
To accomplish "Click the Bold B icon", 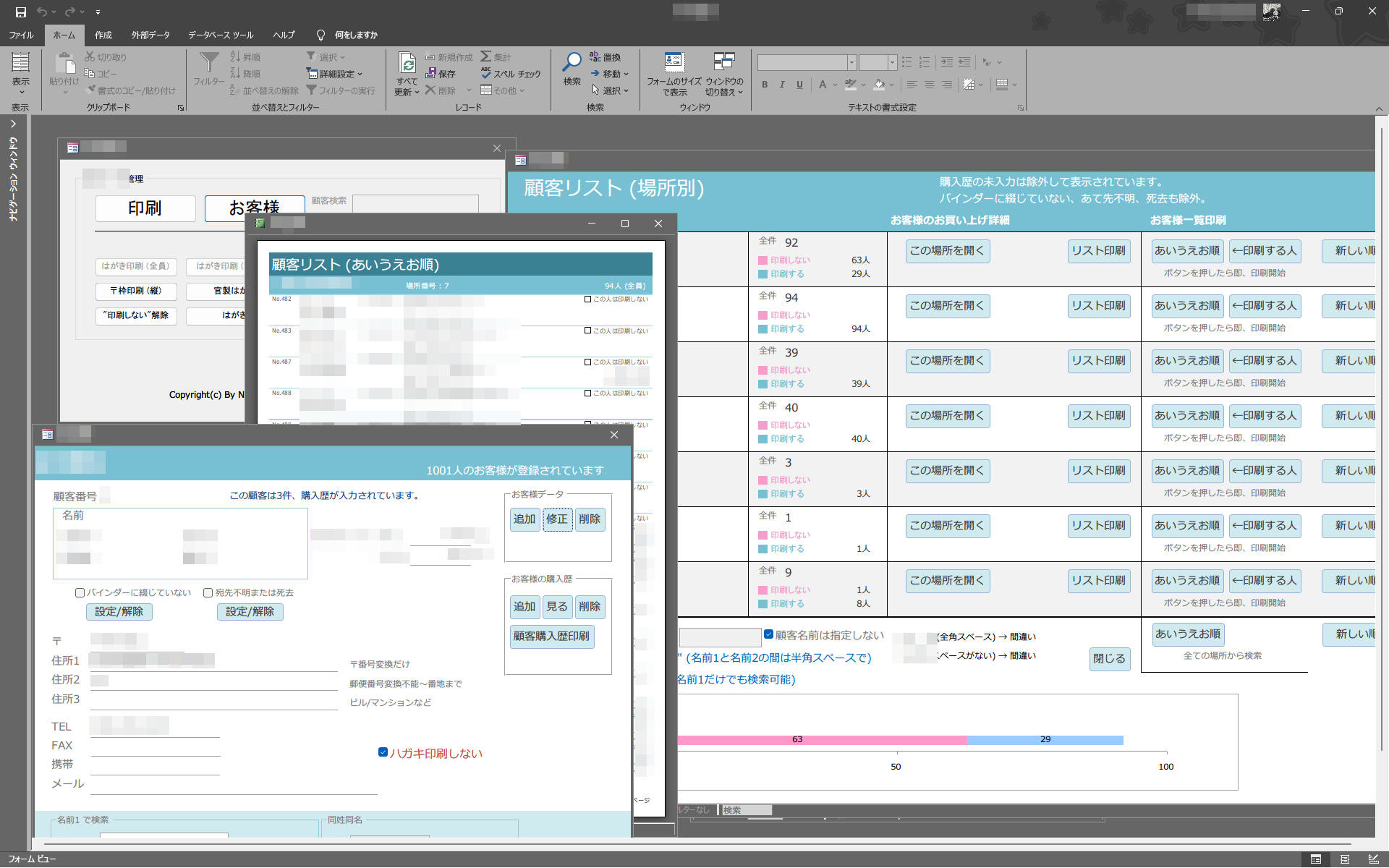I will [x=765, y=85].
